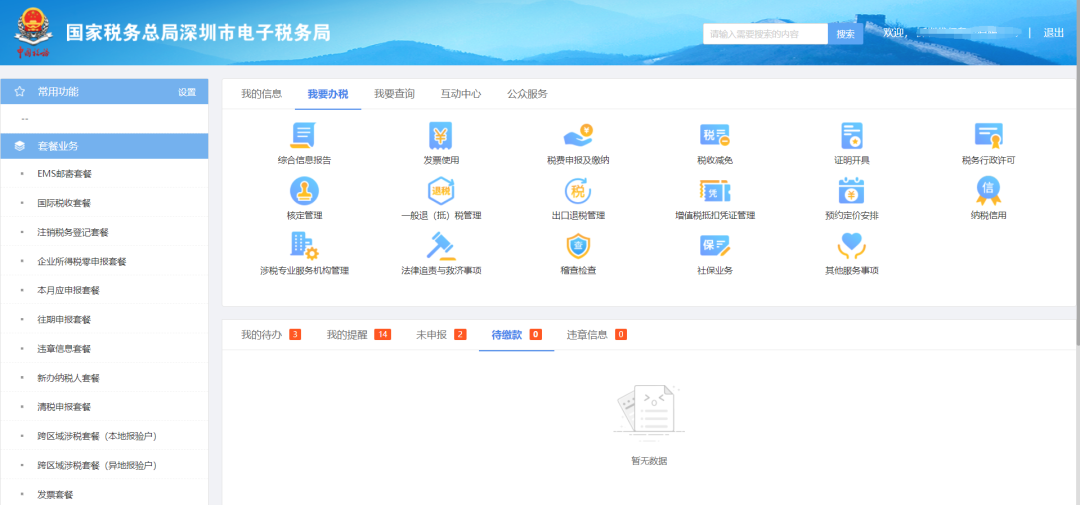Open the 核定管理 stamp icon

(304, 190)
